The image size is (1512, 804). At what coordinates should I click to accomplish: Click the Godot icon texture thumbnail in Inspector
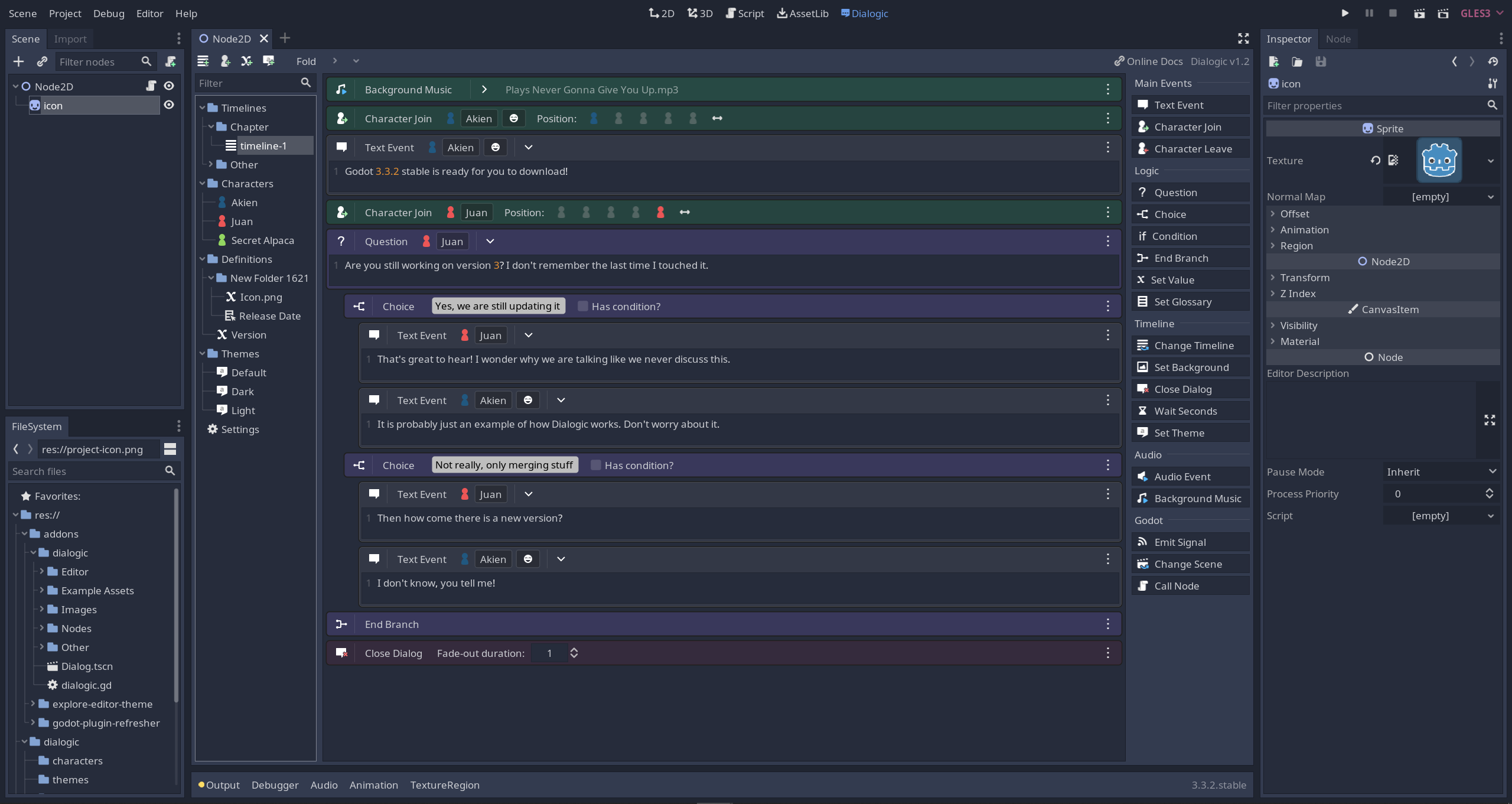point(1440,161)
